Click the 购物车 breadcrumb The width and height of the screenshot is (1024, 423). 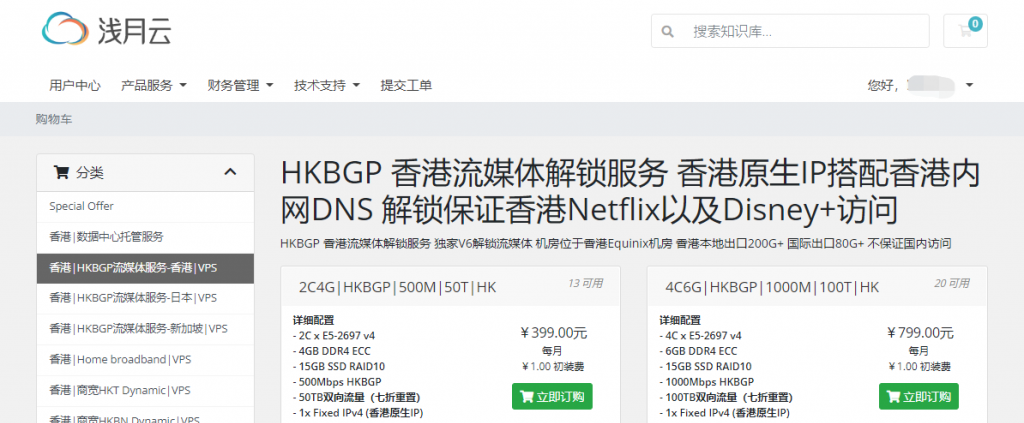(x=54, y=119)
